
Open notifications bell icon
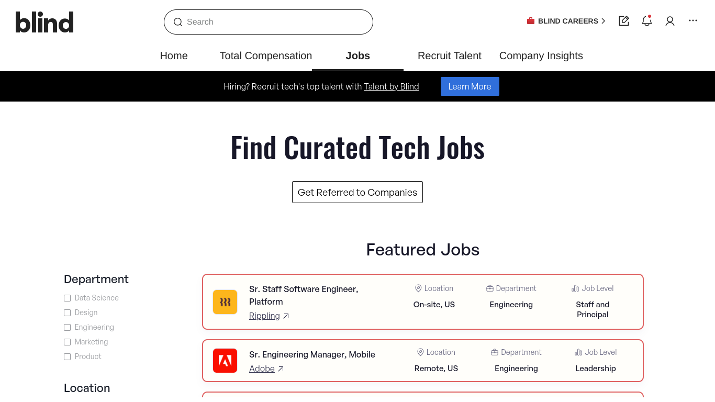pos(647,21)
